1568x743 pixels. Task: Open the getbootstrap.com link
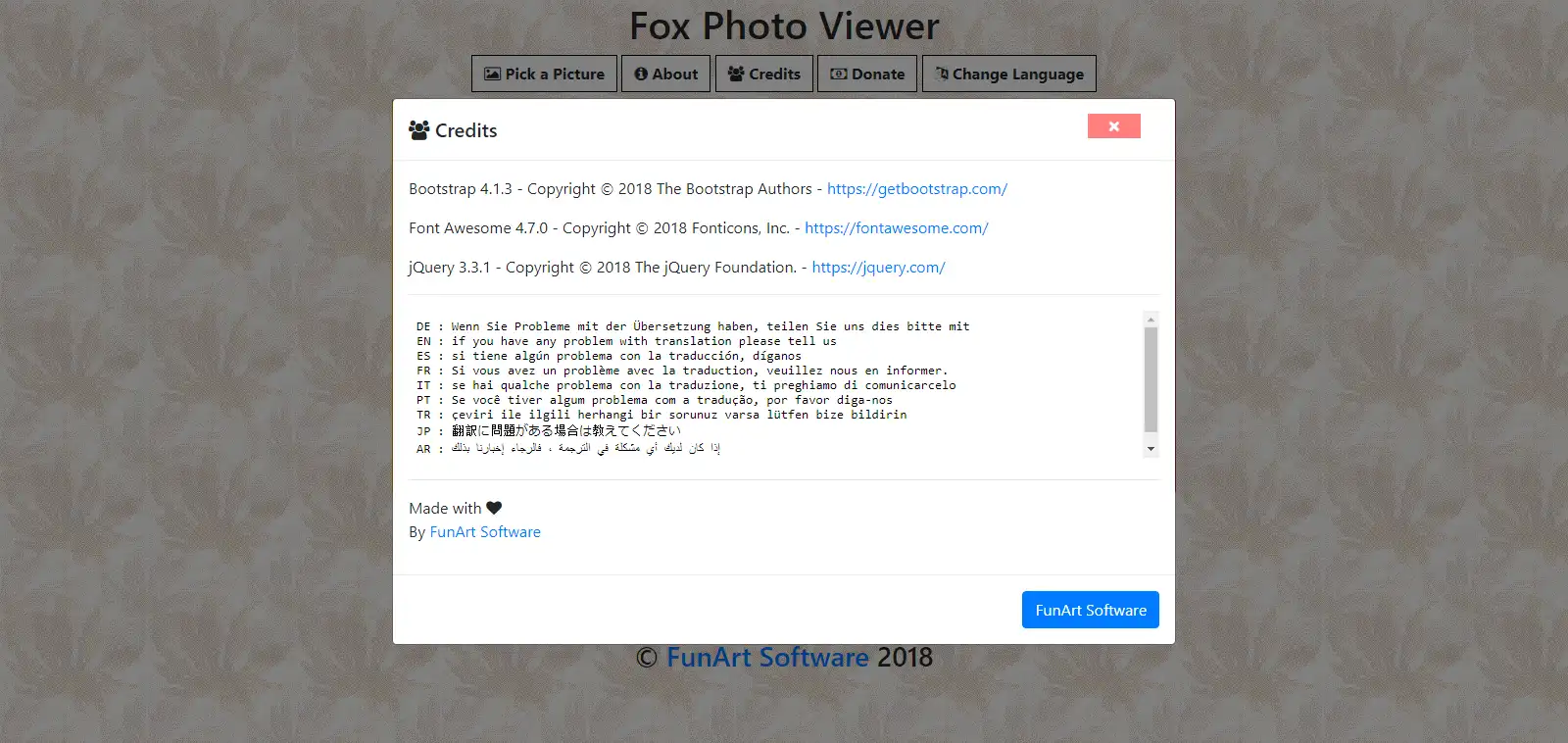coord(917,189)
